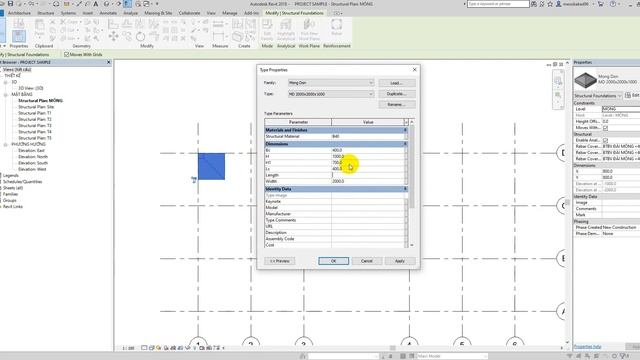
Task: Open the Manage ribbon tab
Action: 229,13
